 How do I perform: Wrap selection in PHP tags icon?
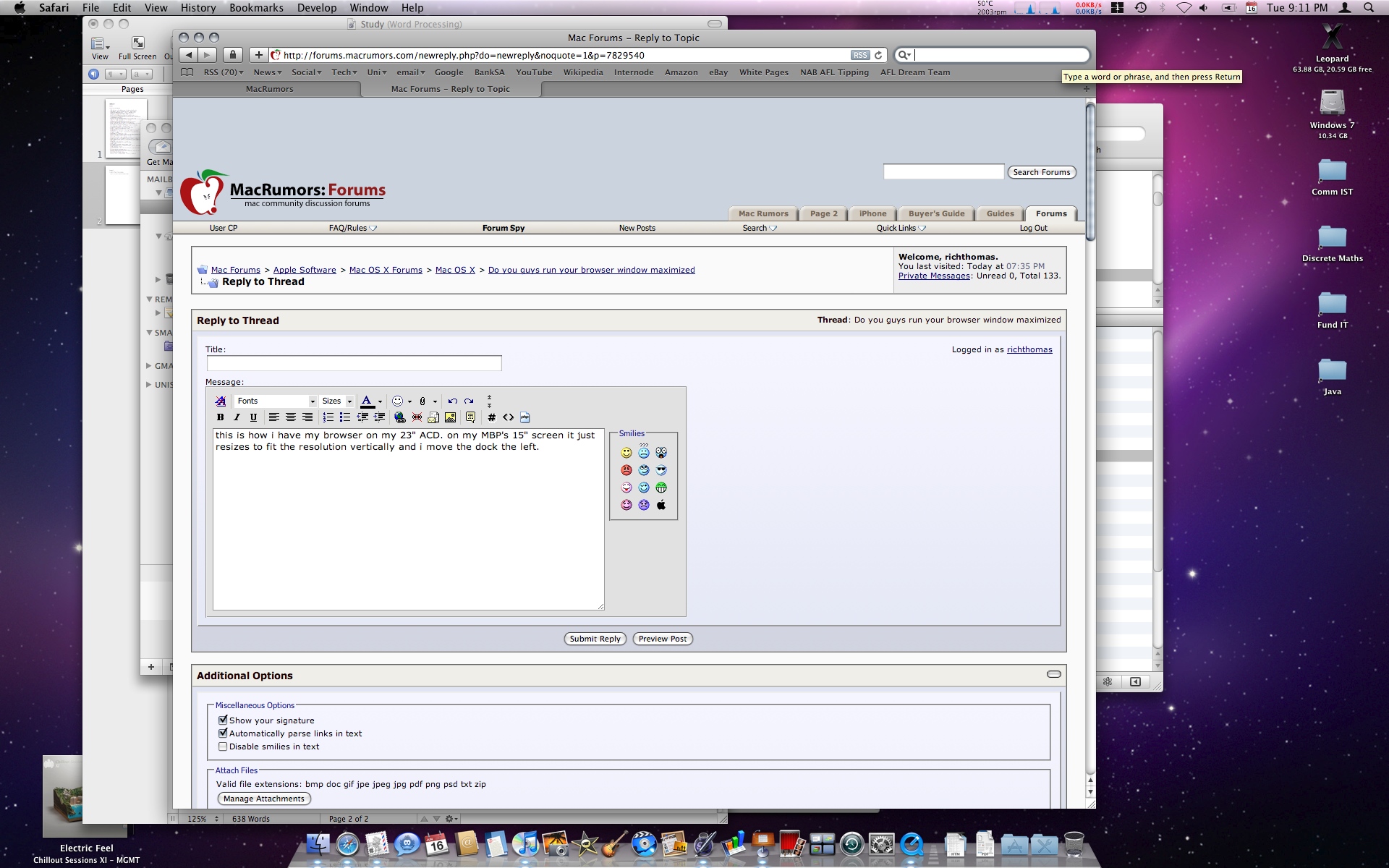pos(524,417)
